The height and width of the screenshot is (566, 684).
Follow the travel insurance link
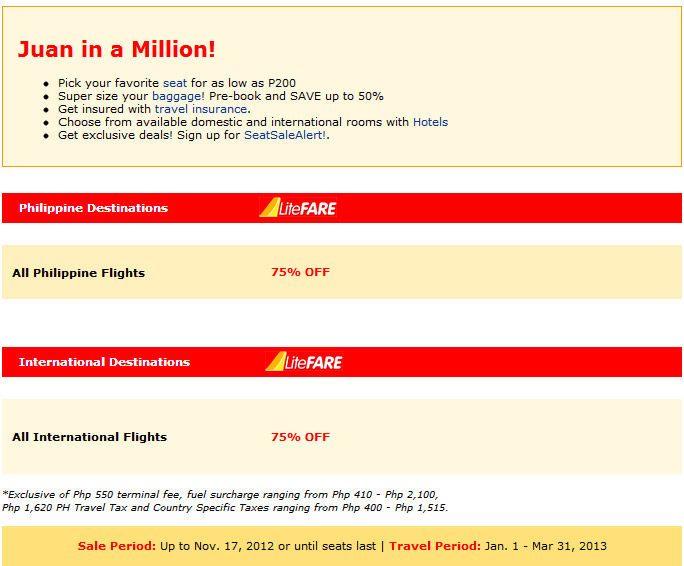coord(201,109)
